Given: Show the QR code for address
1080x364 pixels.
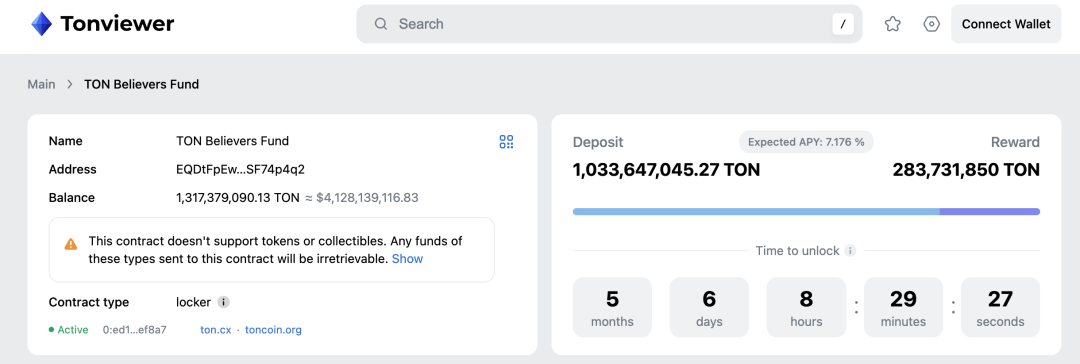Looking at the screenshot, I should tap(506, 142).
